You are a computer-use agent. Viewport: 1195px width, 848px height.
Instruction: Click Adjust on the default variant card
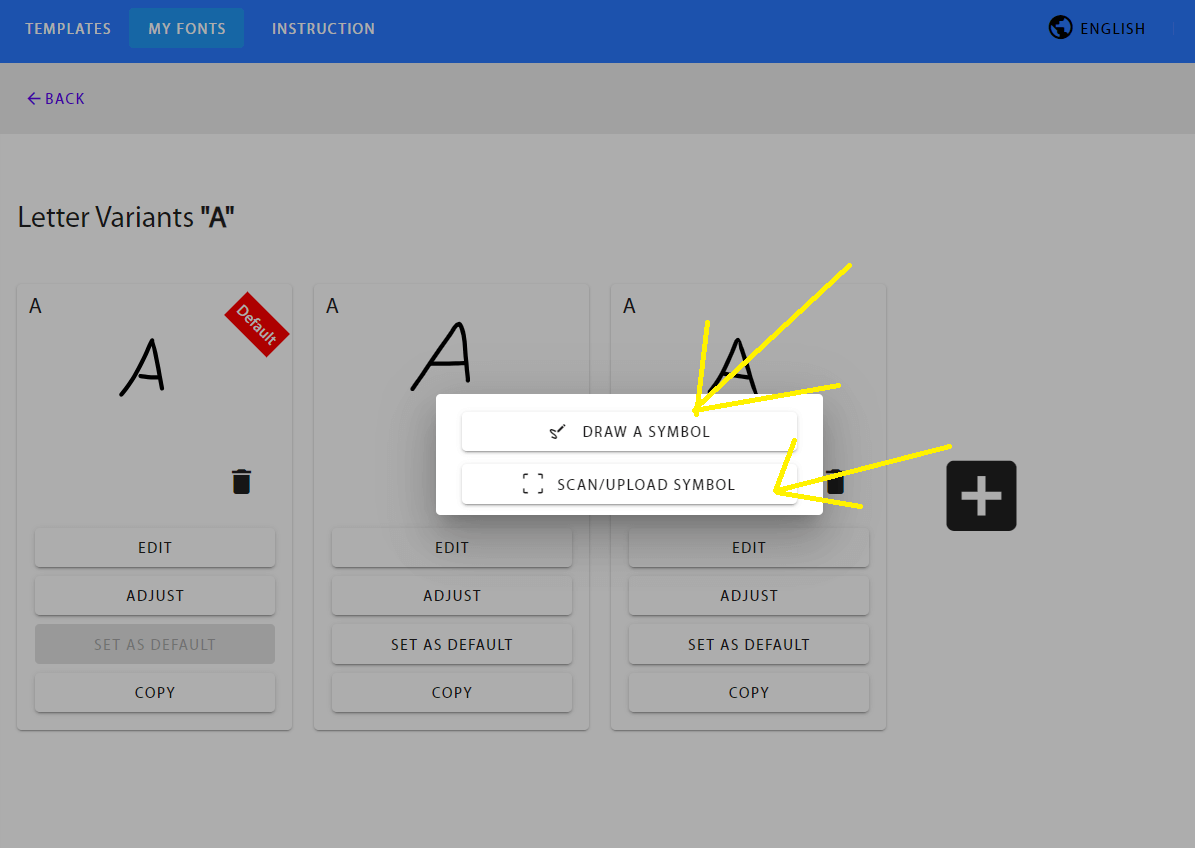[155, 596]
